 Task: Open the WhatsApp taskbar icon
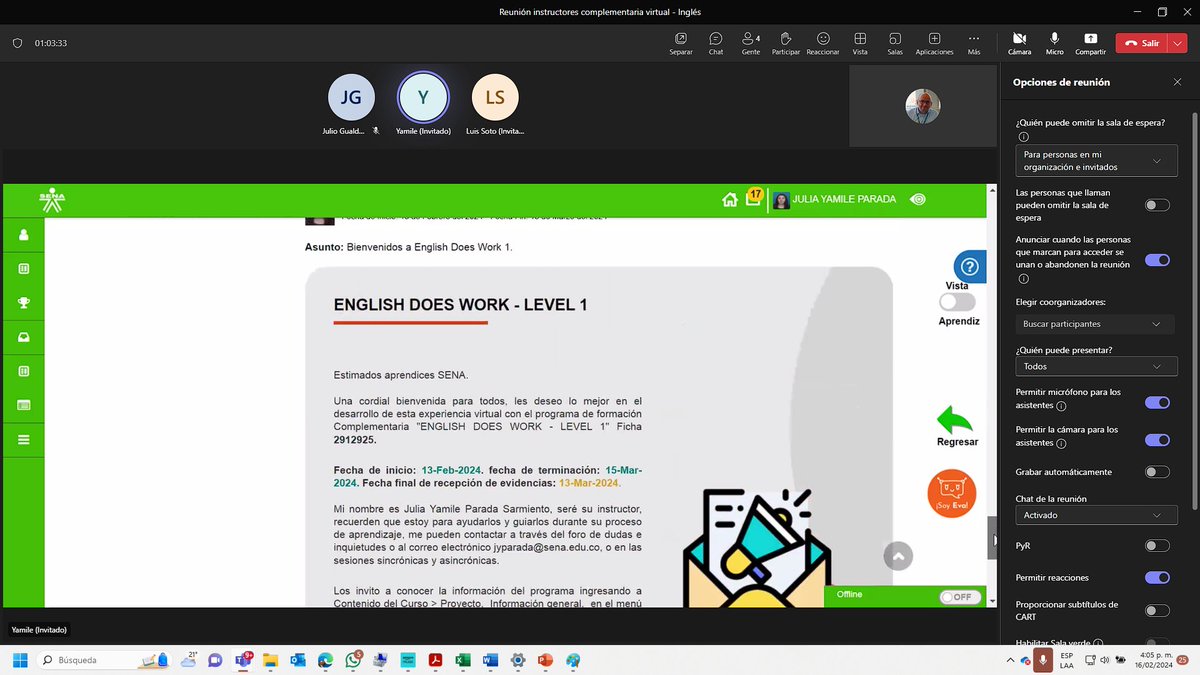pos(353,660)
